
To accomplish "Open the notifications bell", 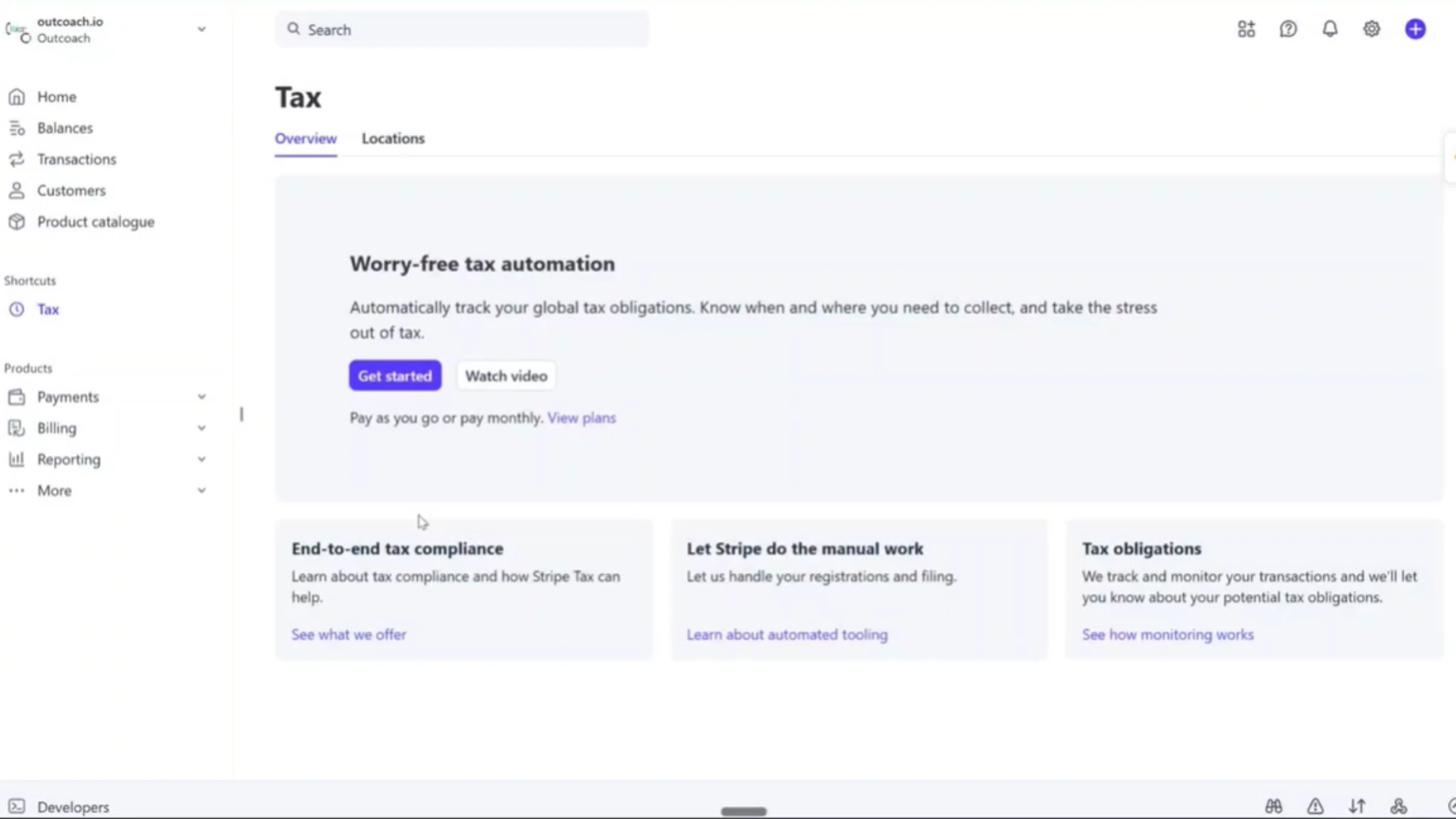I will coord(1330,30).
